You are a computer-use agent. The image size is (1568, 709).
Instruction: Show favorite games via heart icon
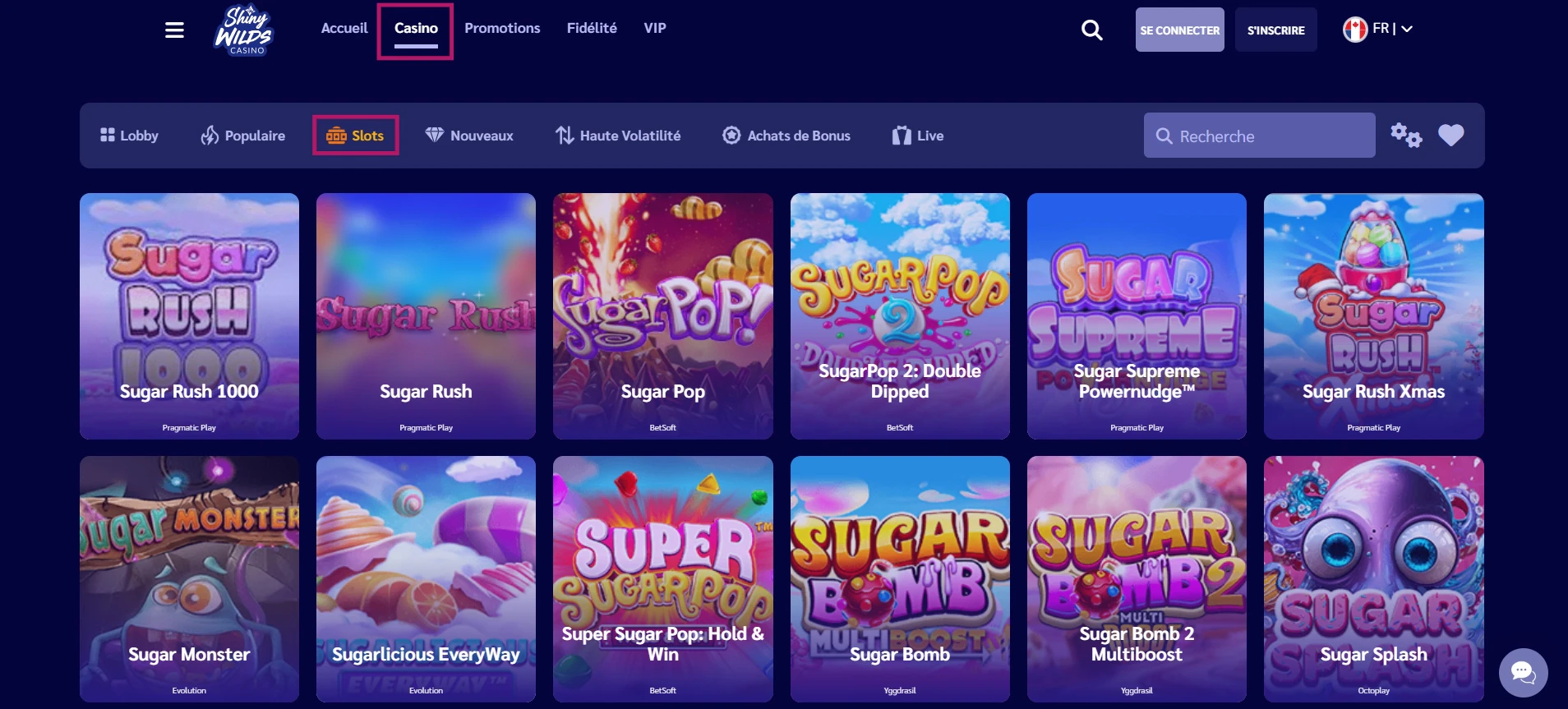coord(1451,135)
